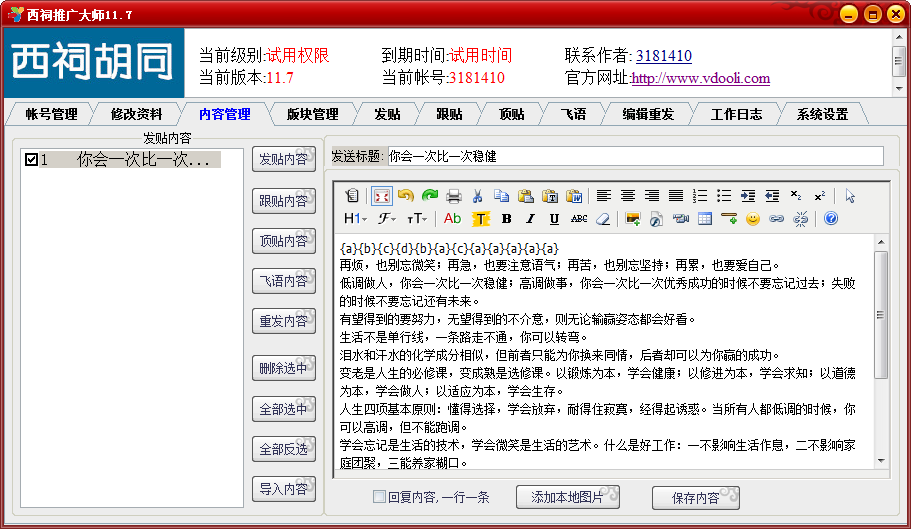Image resolution: width=911 pixels, height=529 pixels.
Task: Justify the text fully
Action: click(676, 196)
